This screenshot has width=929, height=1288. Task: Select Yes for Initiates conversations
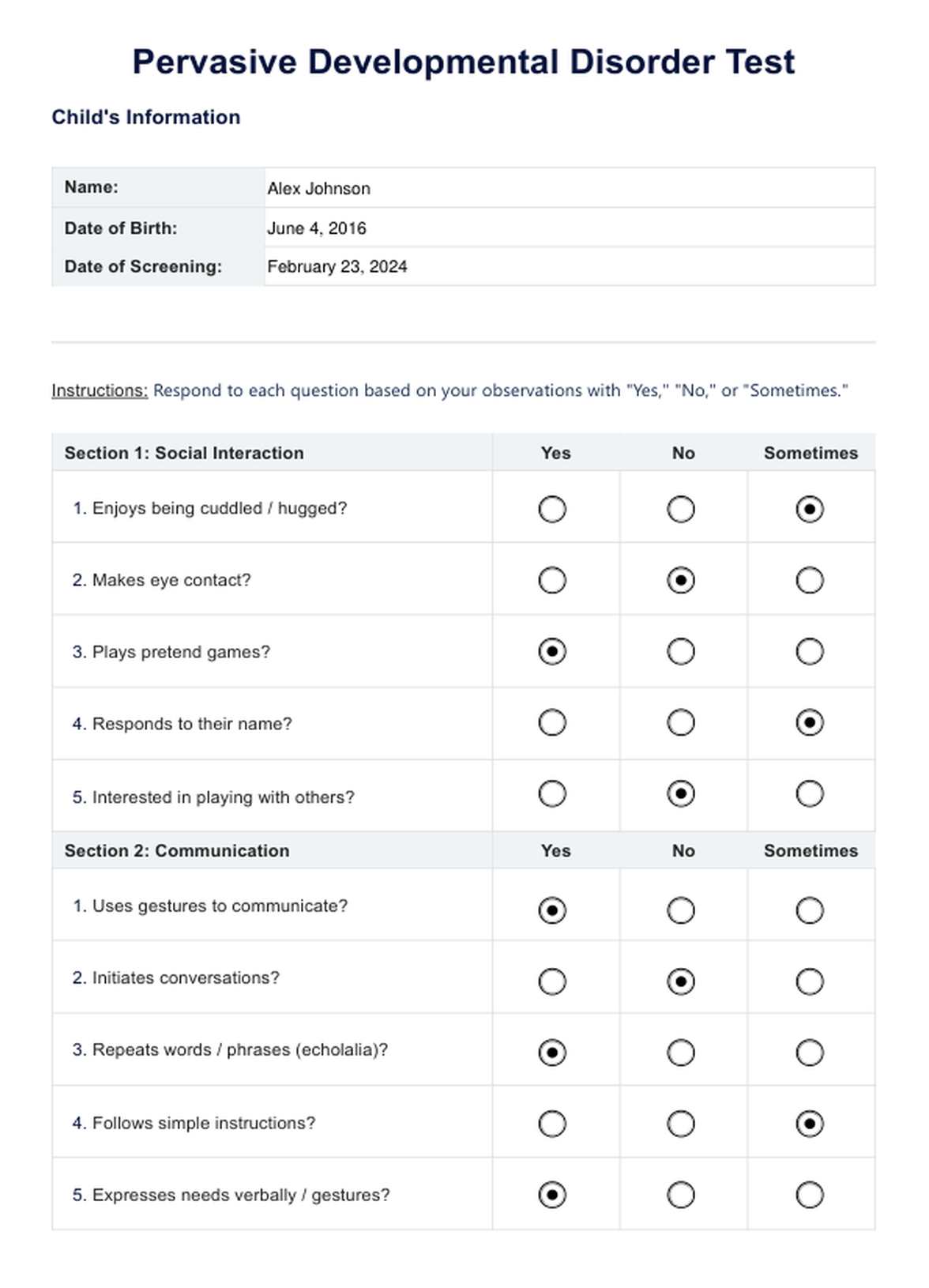click(552, 982)
